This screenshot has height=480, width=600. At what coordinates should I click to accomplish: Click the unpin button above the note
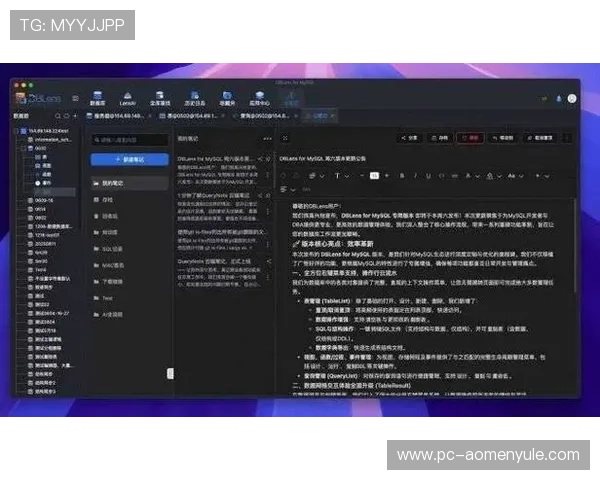[x=540, y=138]
